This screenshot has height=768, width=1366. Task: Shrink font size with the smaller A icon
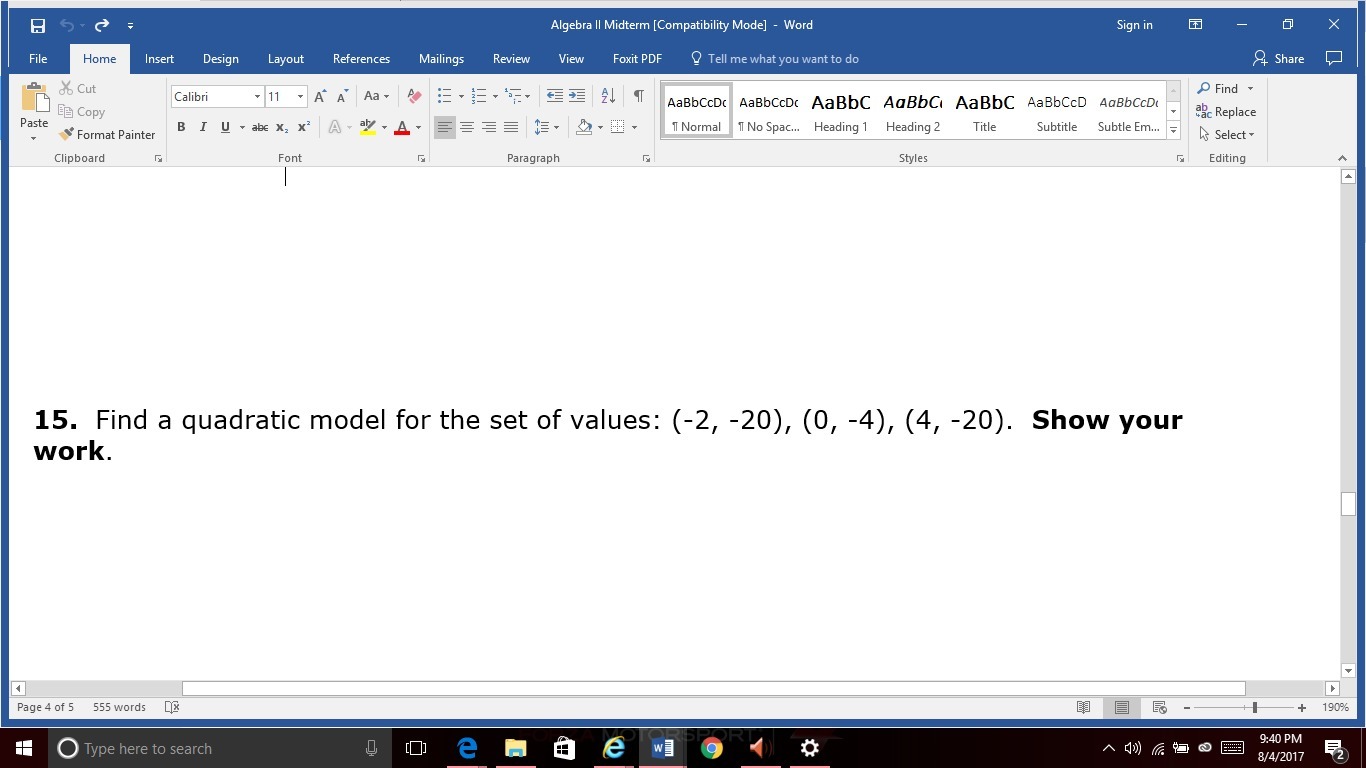[343, 96]
